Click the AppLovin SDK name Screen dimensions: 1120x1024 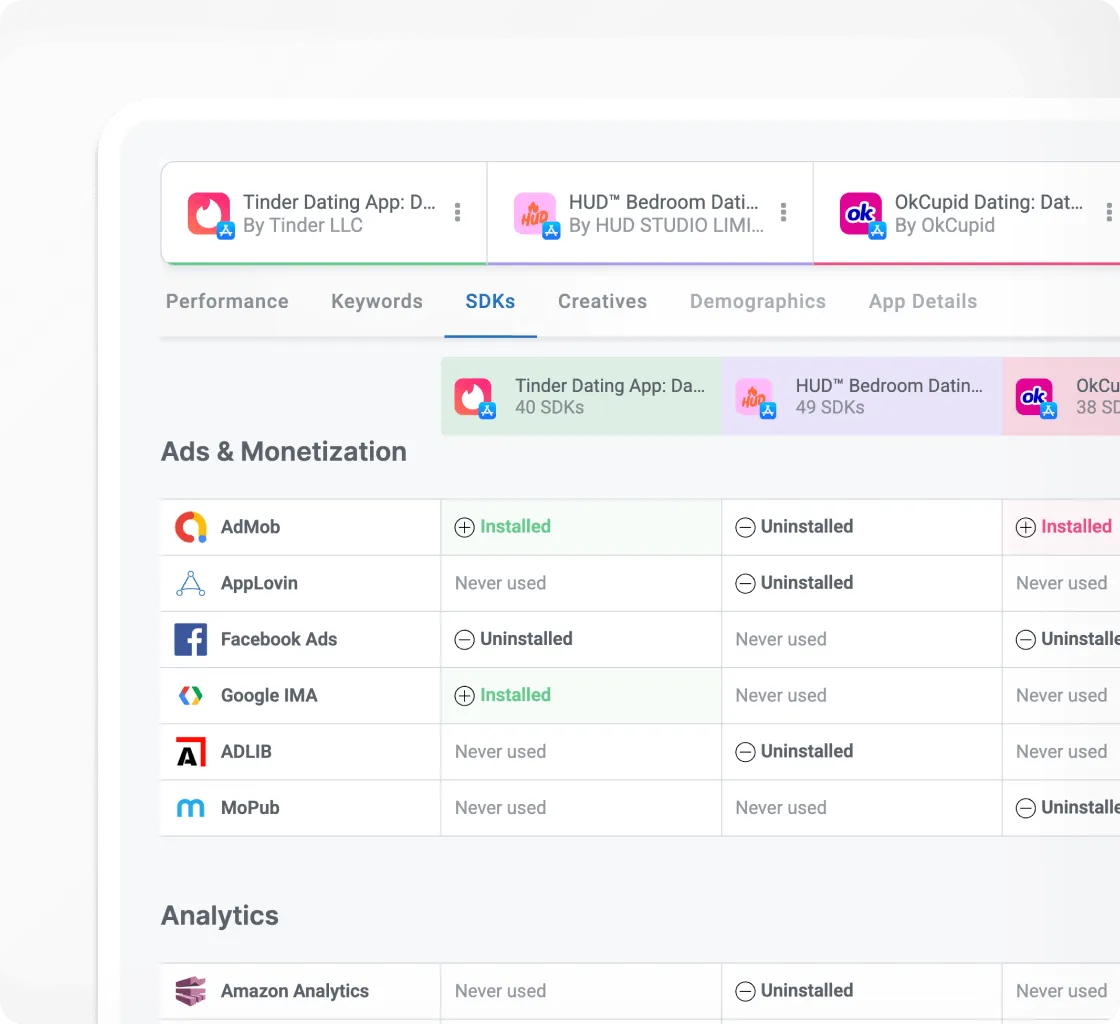(259, 583)
